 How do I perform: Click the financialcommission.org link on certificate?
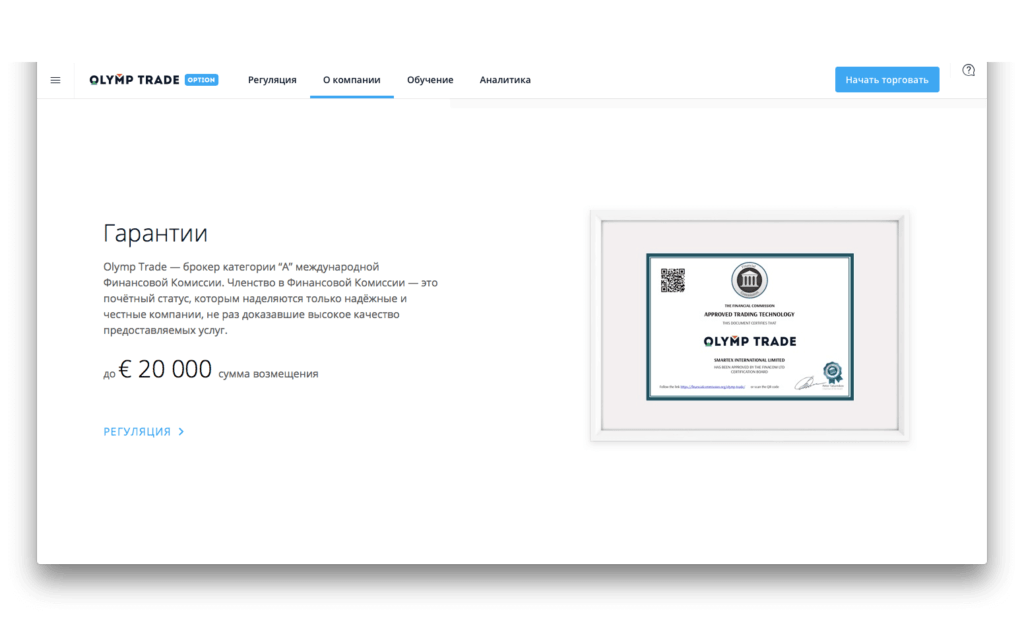(717, 385)
